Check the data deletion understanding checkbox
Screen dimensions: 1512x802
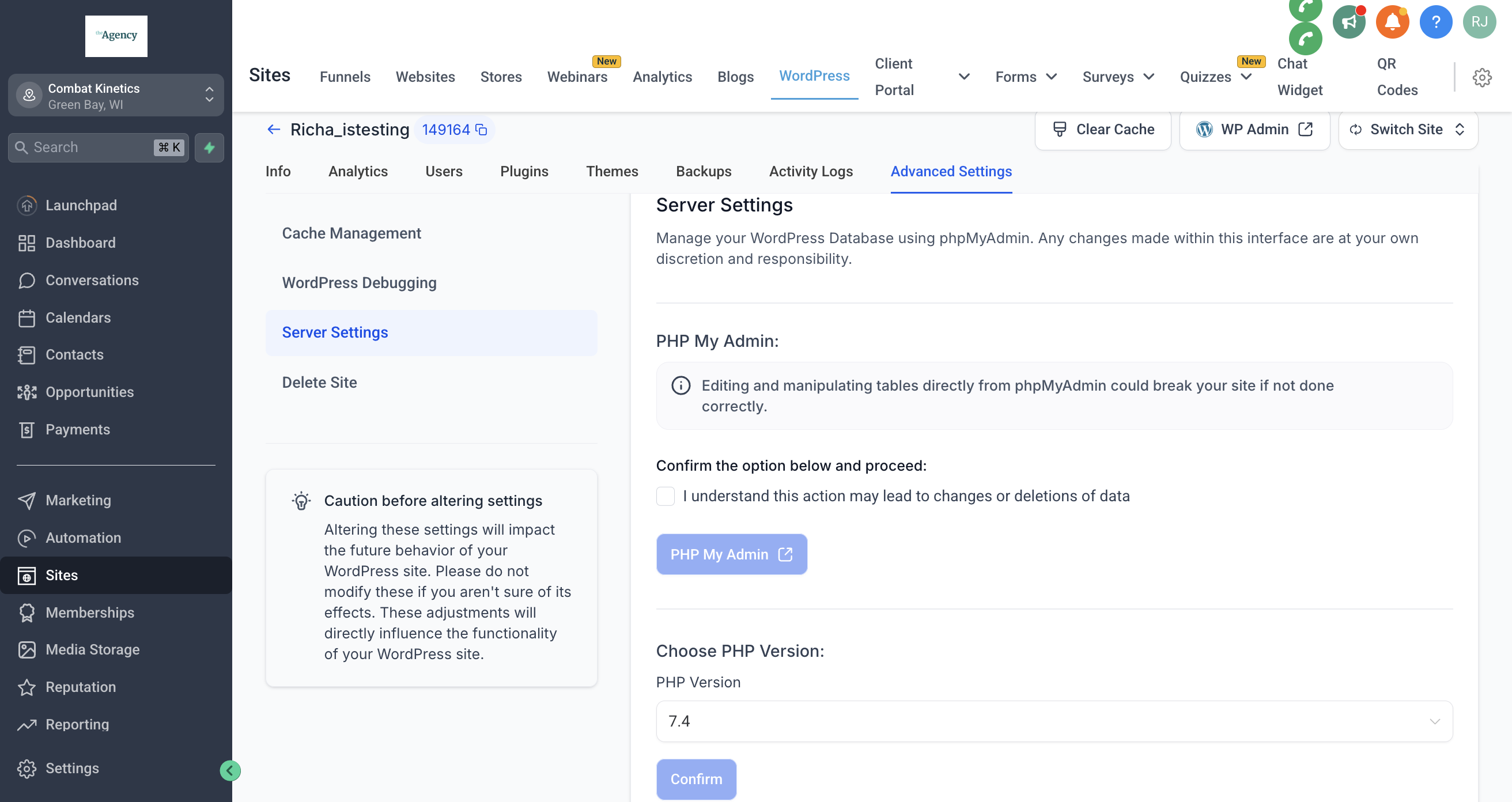click(665, 496)
